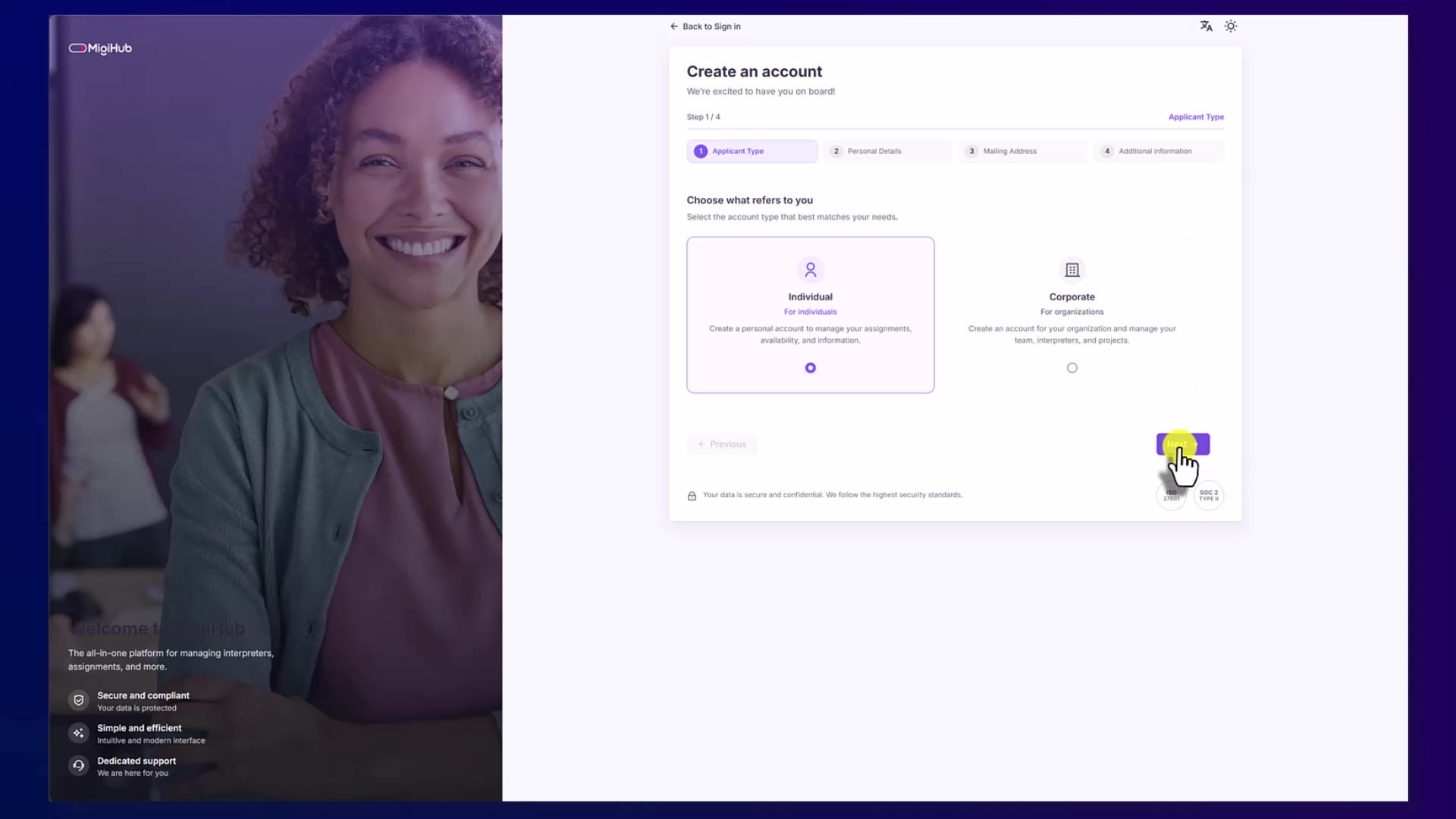1456x819 pixels.
Task: Click 'We're excited to have you on board!' text
Action: (761, 92)
